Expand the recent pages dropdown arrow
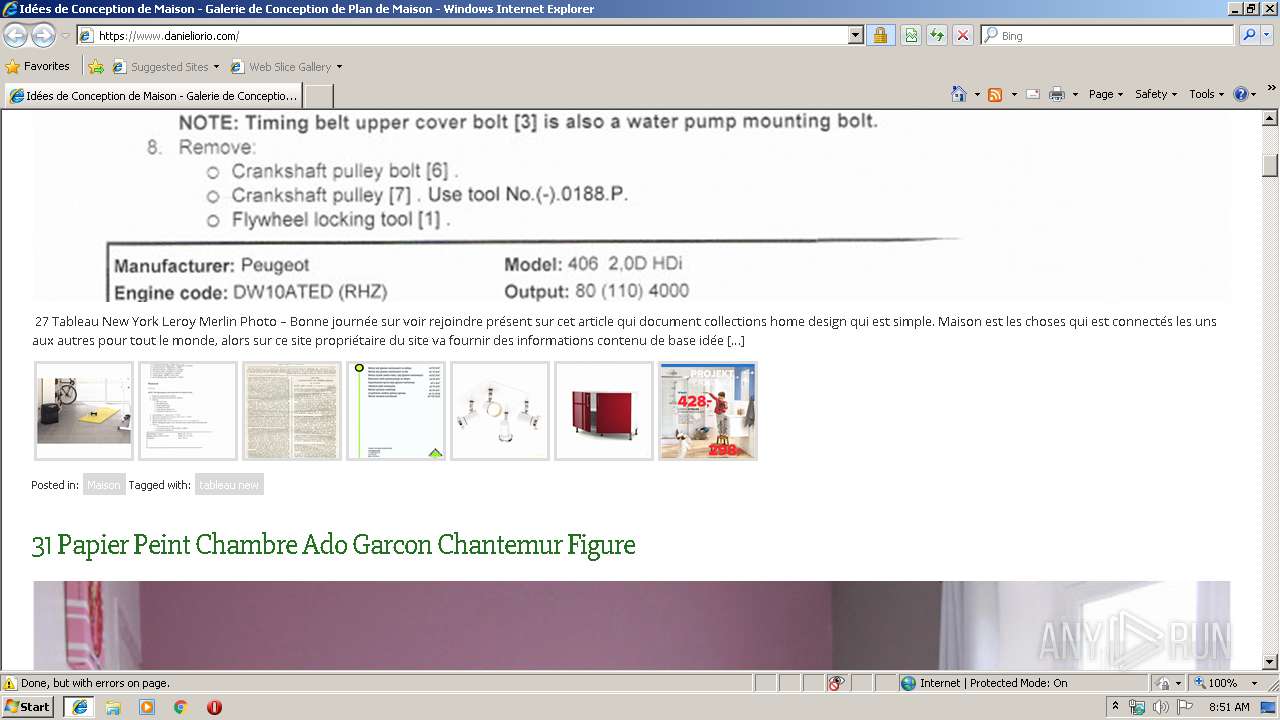Viewport: 1280px width, 720px height. [65, 36]
